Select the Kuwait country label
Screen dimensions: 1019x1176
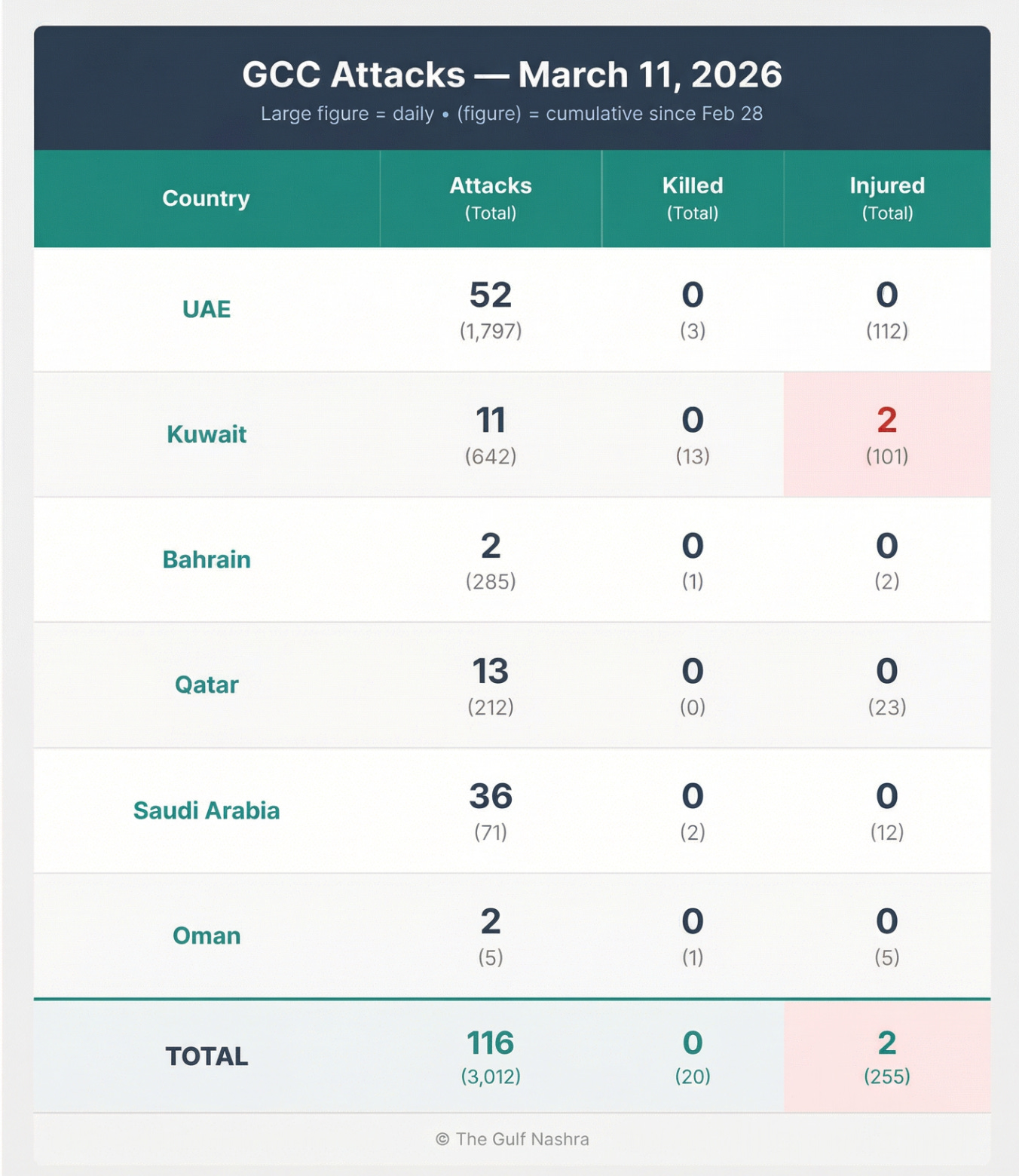pos(207,434)
